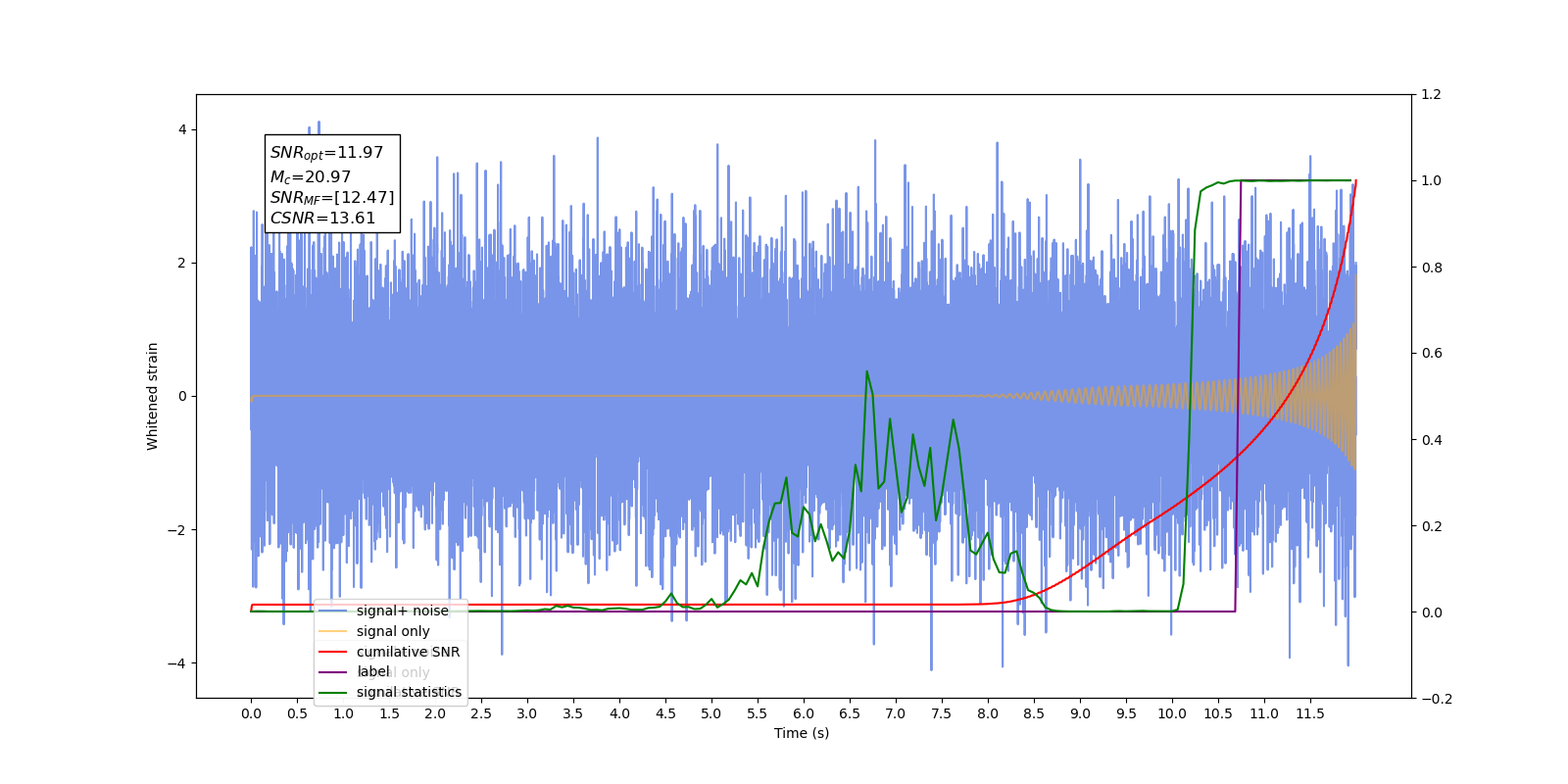Click the left axis tick label −4
The image size is (1568, 784).
177,663
